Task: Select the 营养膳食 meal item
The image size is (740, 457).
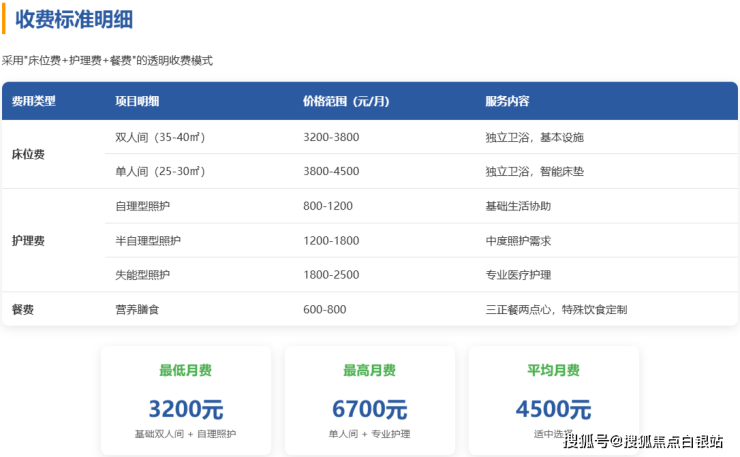Action: (137, 310)
